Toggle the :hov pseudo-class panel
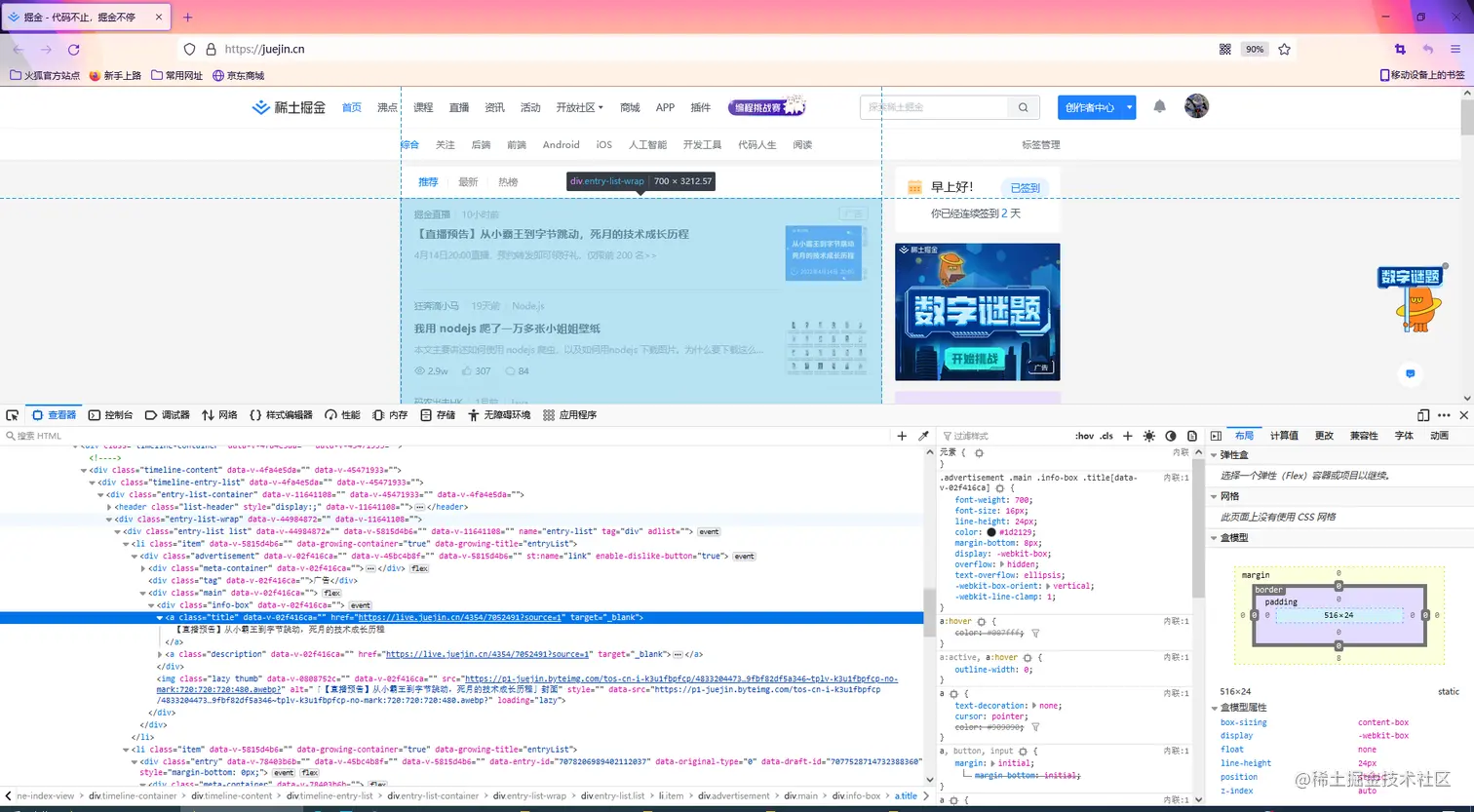The height and width of the screenshot is (812, 1474). (1084, 436)
